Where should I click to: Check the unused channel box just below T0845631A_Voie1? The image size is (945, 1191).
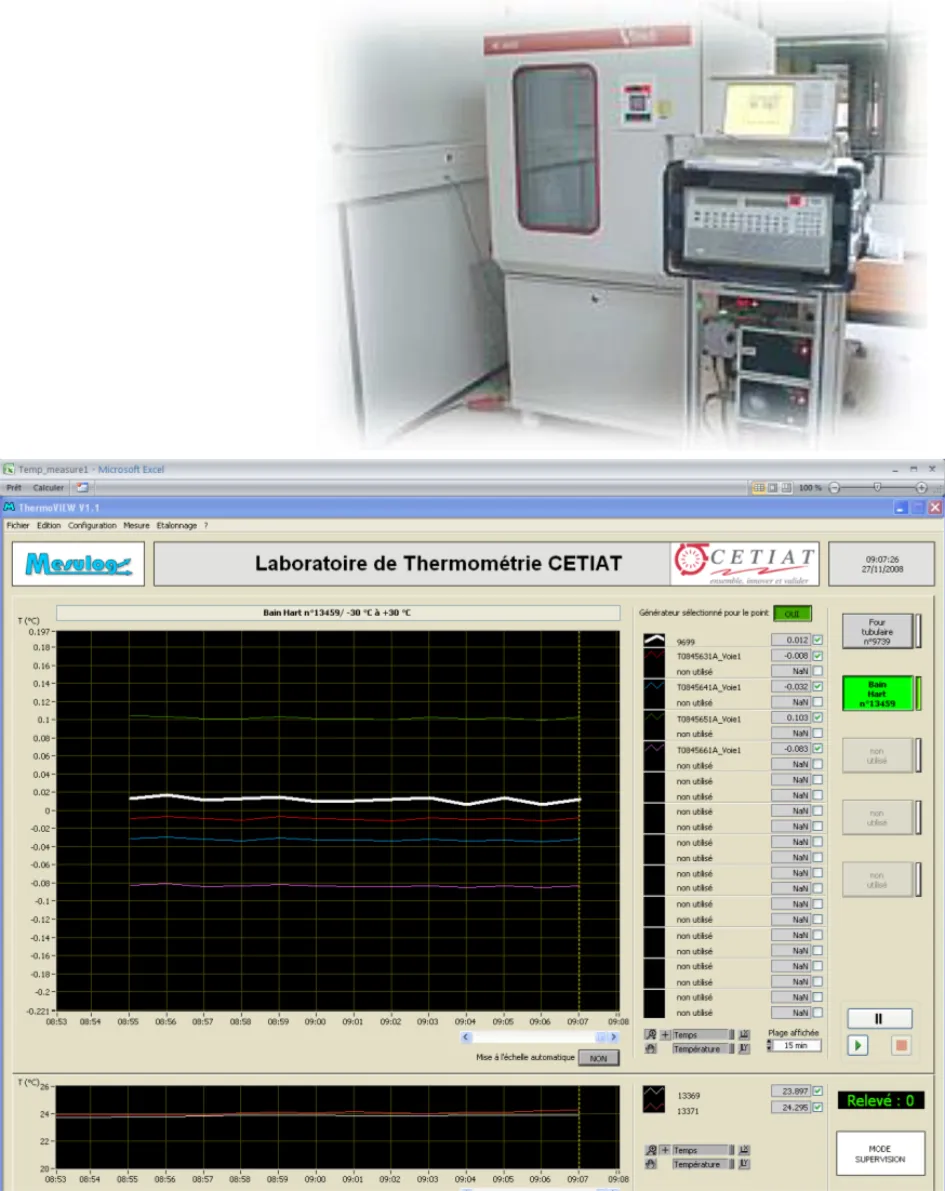point(817,671)
